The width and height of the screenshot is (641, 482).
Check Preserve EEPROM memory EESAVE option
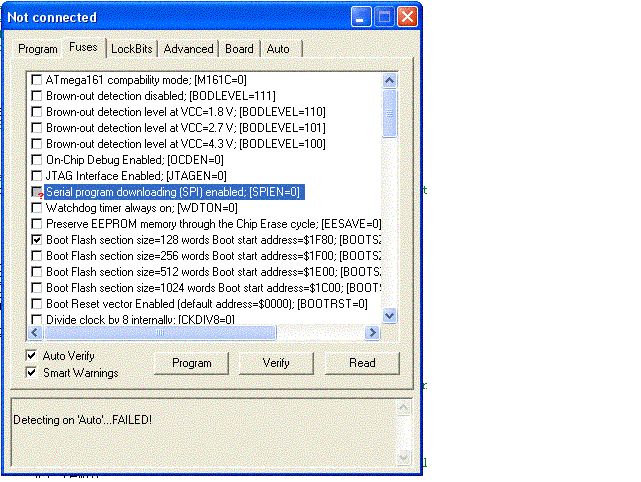[x=37, y=224]
